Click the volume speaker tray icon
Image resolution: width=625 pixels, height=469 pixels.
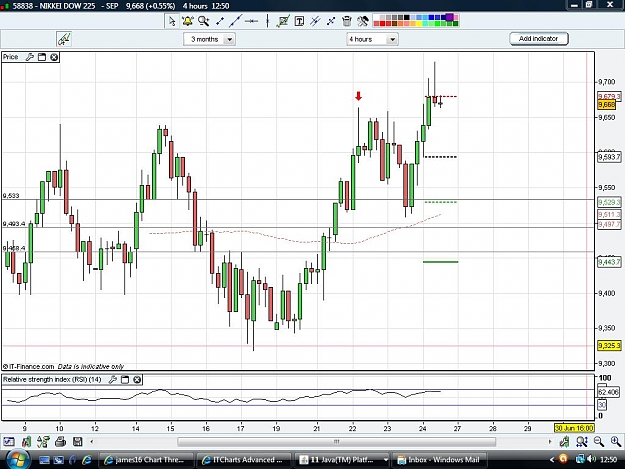click(592, 459)
